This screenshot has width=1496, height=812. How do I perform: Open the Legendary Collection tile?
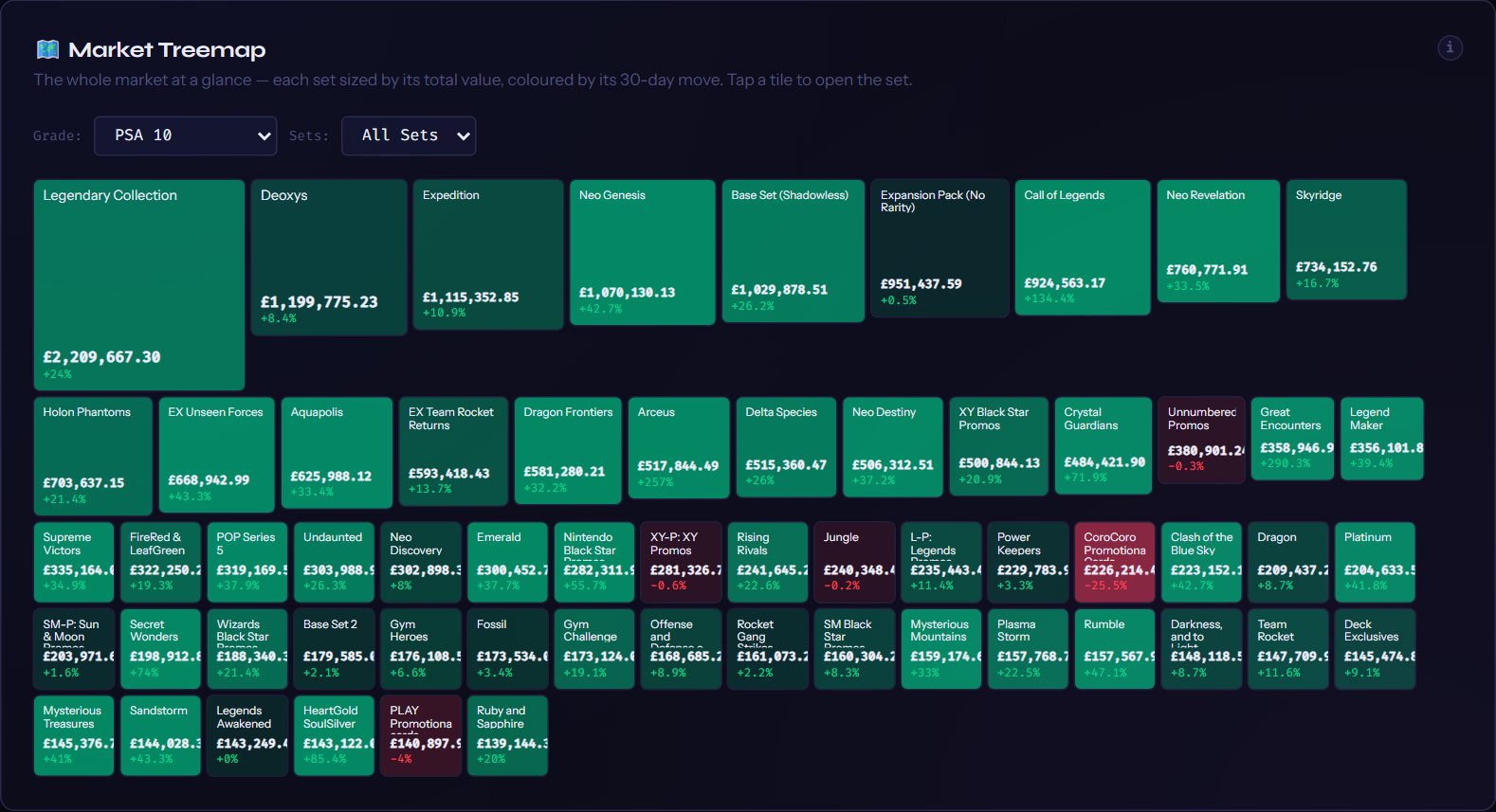pyautogui.click(x=139, y=285)
